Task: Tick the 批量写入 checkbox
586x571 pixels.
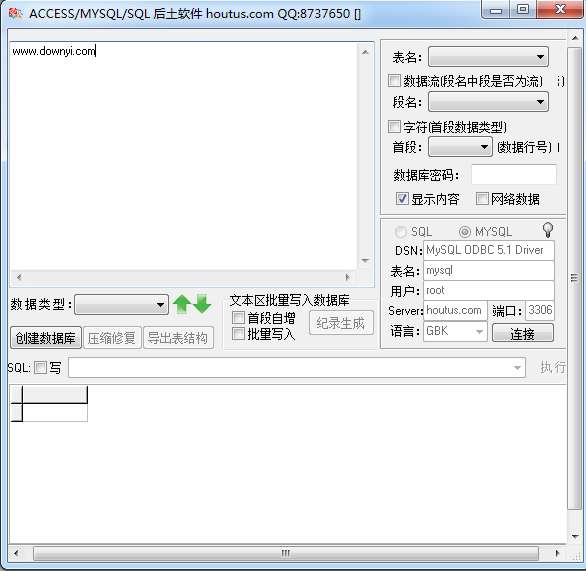Action: tap(238, 334)
